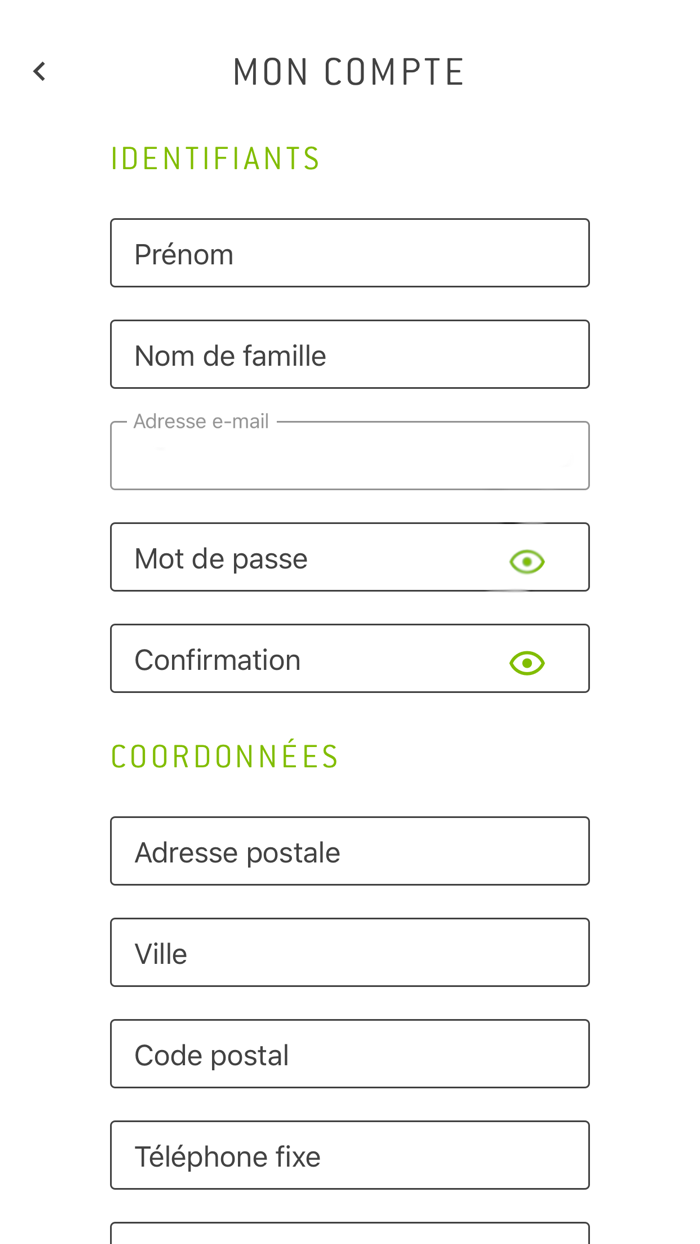The width and height of the screenshot is (700, 1244).
Task: Focus the Prénom input field
Action: pos(350,254)
